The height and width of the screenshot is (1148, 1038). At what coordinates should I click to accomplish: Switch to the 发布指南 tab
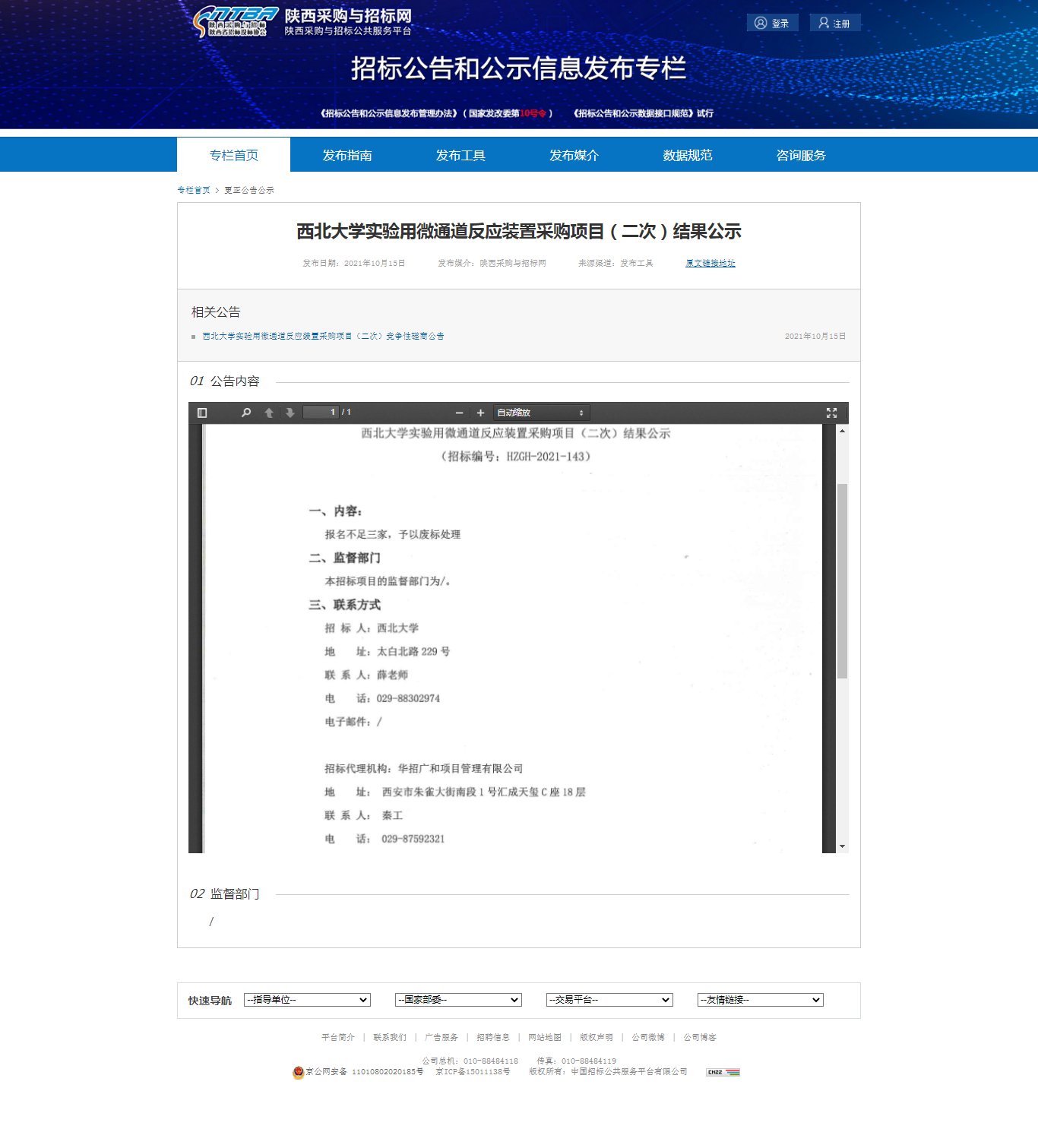(x=347, y=155)
